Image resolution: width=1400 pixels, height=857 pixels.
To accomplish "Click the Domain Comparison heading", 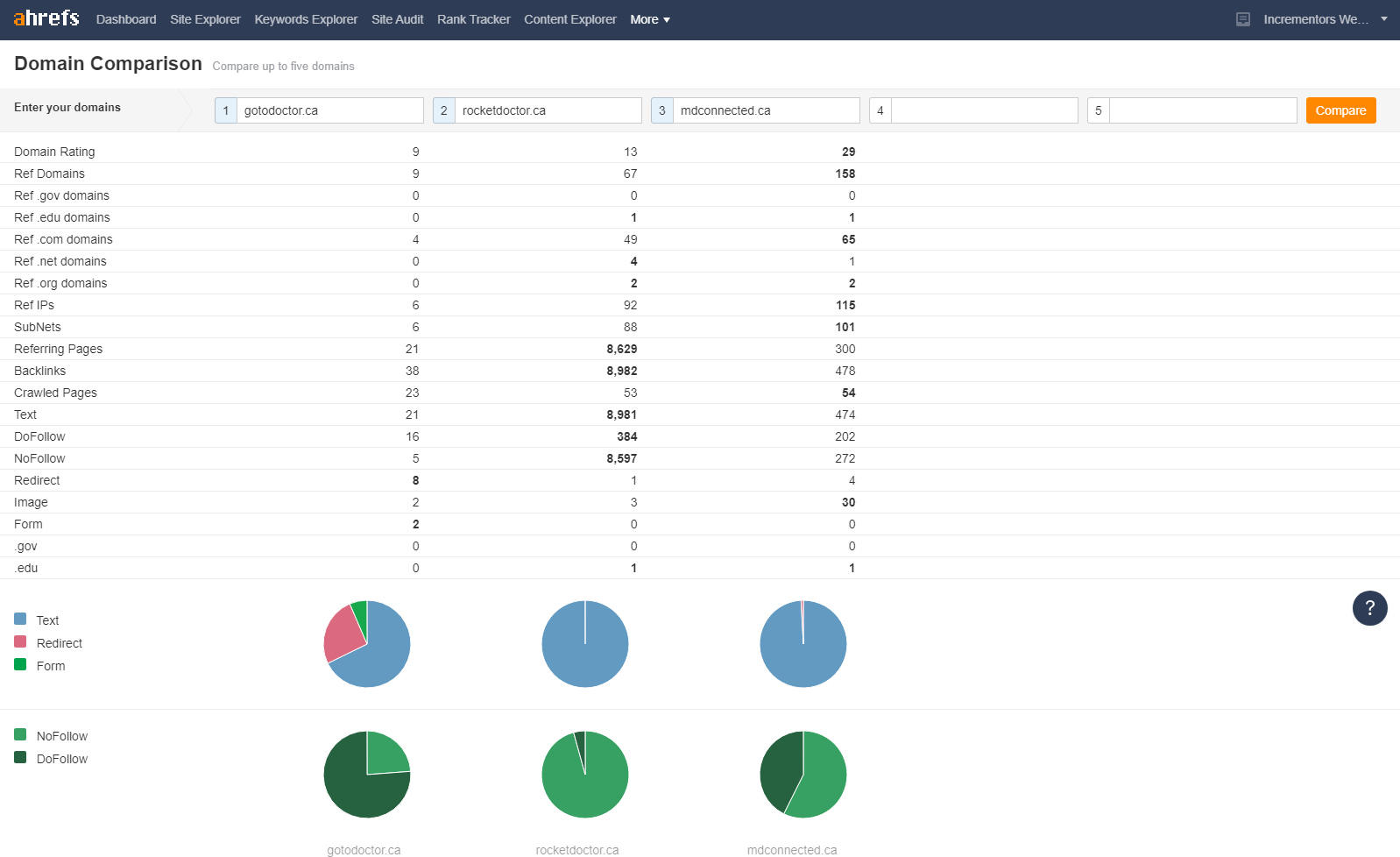I will 108,64.
